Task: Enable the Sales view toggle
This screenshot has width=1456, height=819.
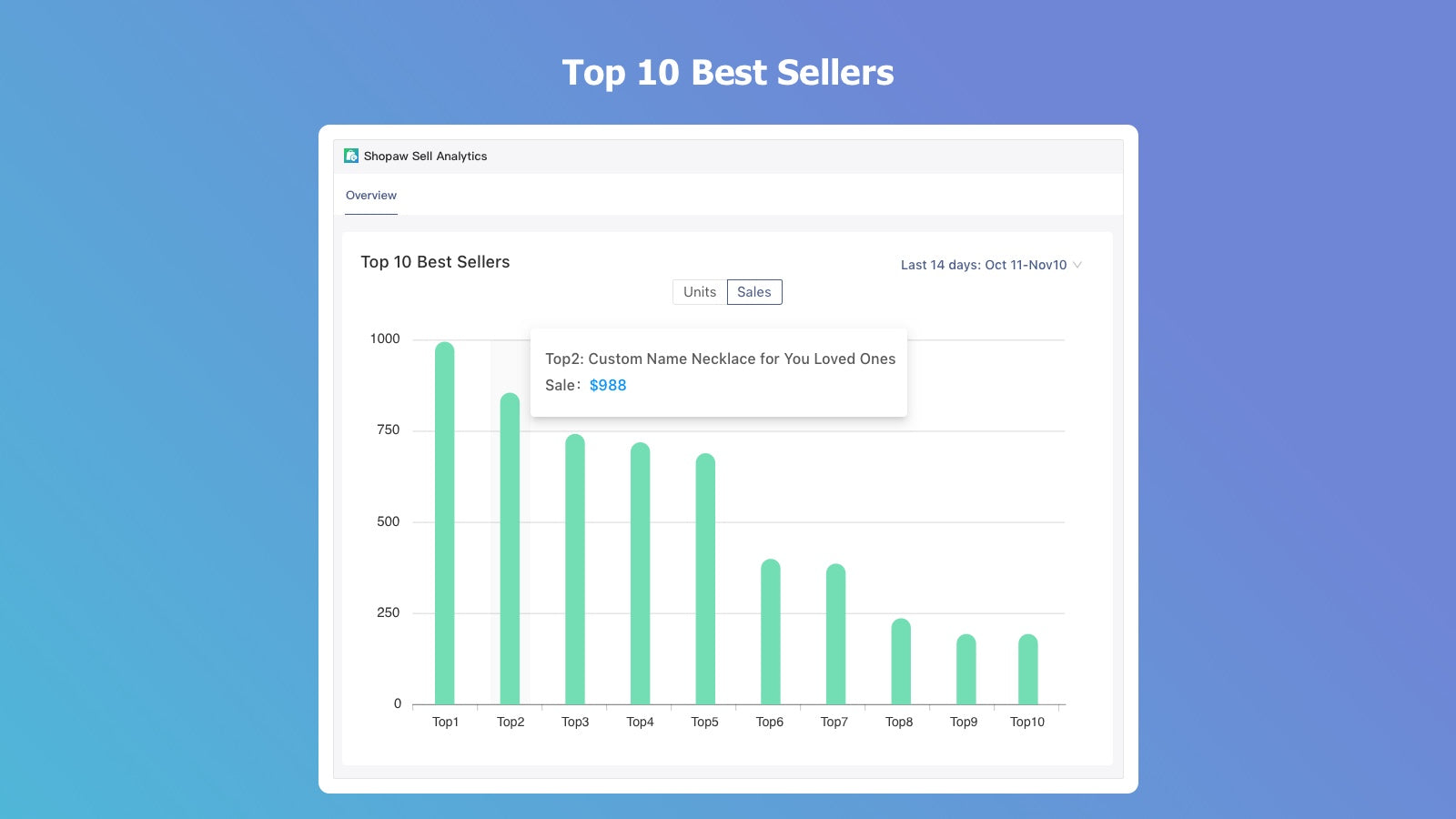Action: 753,291
